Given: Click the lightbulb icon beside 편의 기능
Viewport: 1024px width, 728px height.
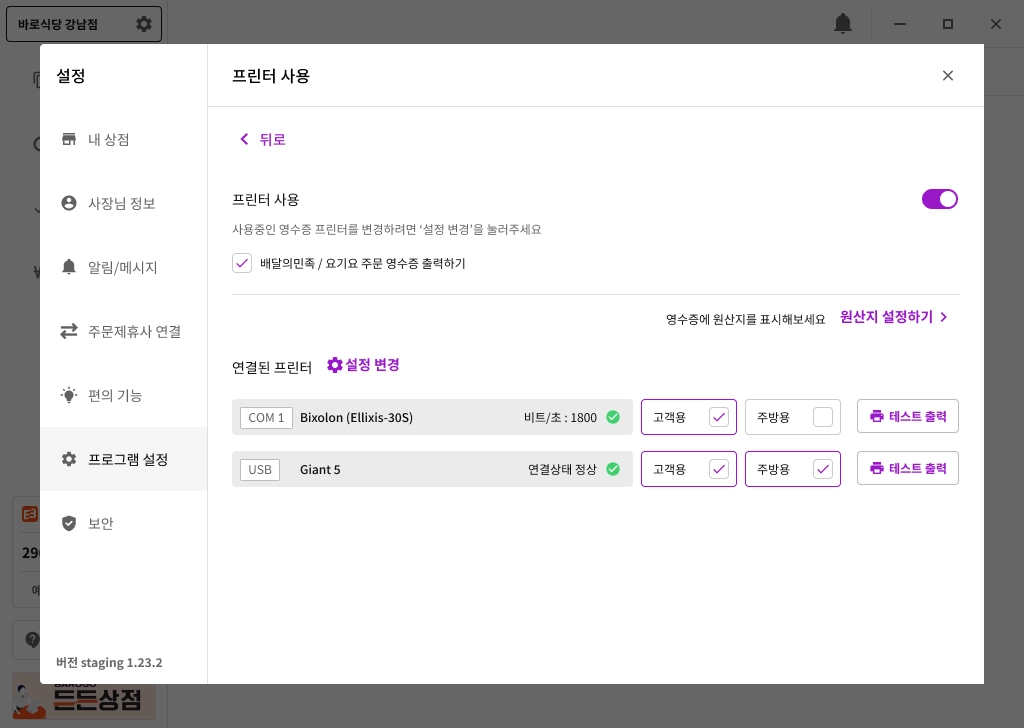Looking at the screenshot, I should click(69, 395).
